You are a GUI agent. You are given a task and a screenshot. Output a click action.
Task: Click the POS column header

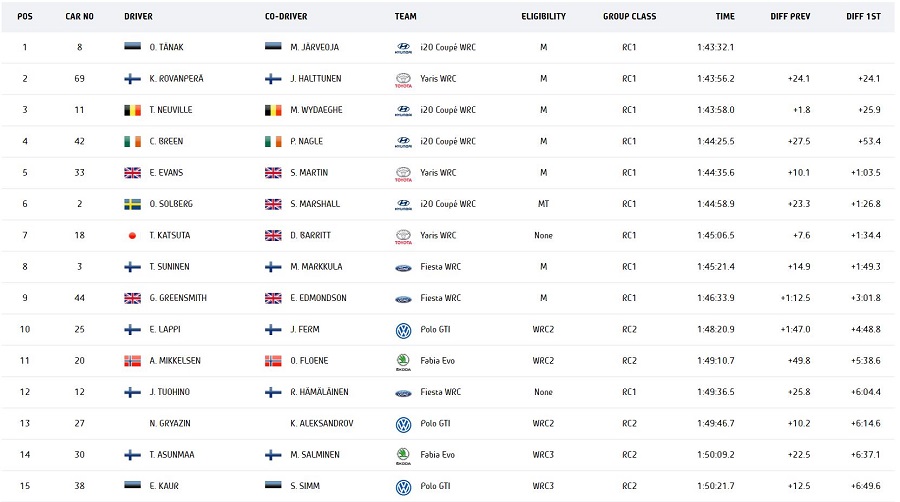tap(25, 16)
